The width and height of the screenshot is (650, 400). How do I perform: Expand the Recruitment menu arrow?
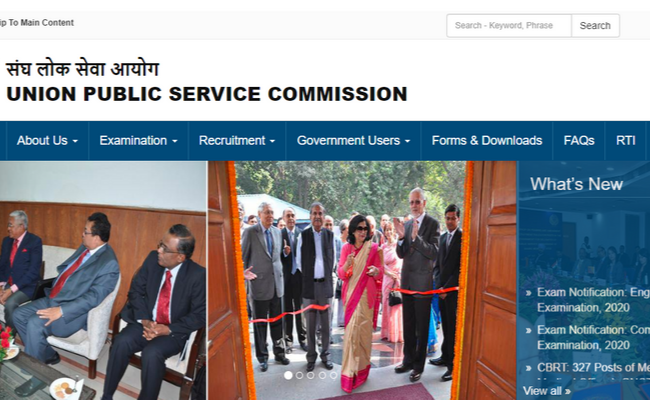coord(272,141)
